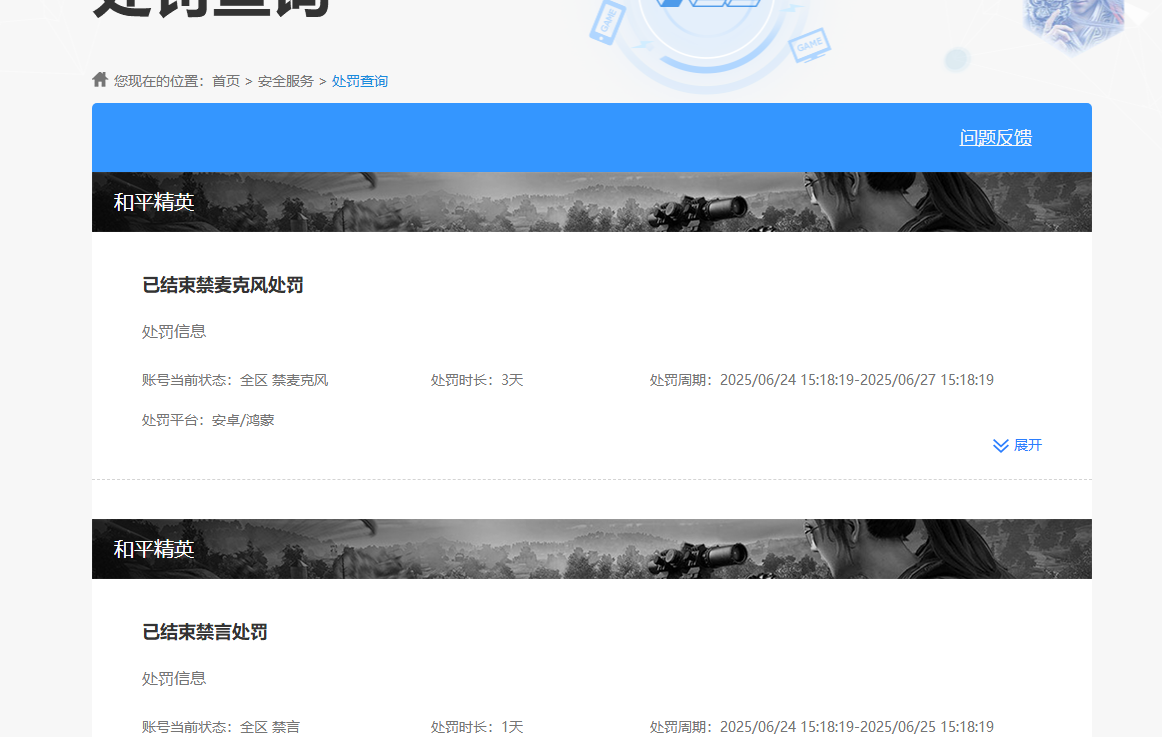Screen dimensions: 1162x737
Task: Click the first 和平精英 game banner
Action: pos(591,201)
